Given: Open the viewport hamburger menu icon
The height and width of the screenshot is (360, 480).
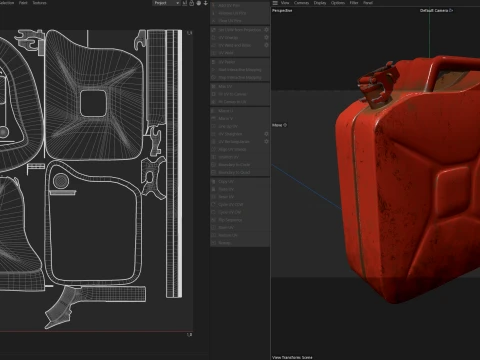Looking at the screenshot, I should 275,3.
